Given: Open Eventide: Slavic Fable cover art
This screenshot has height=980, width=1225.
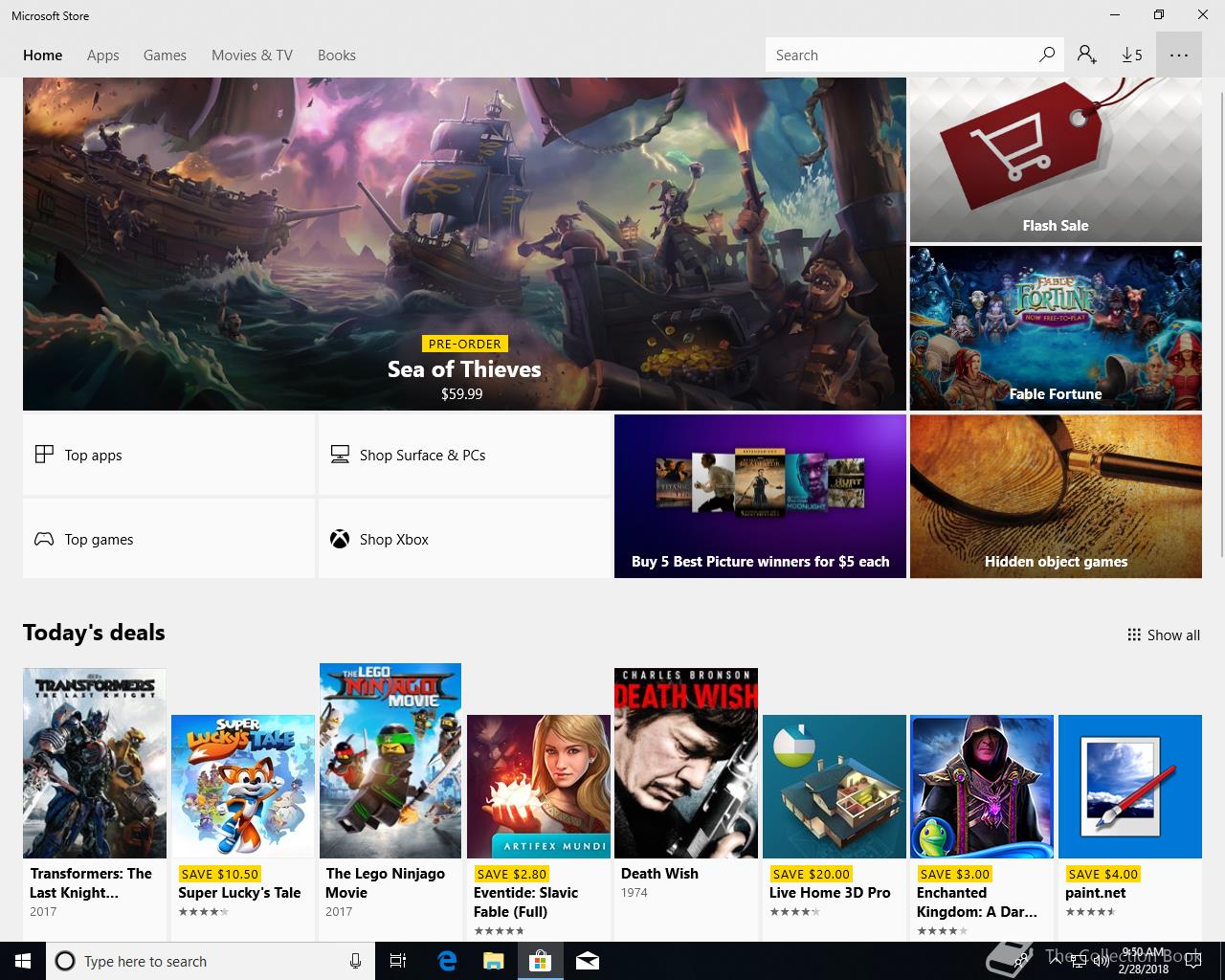Looking at the screenshot, I should [539, 787].
